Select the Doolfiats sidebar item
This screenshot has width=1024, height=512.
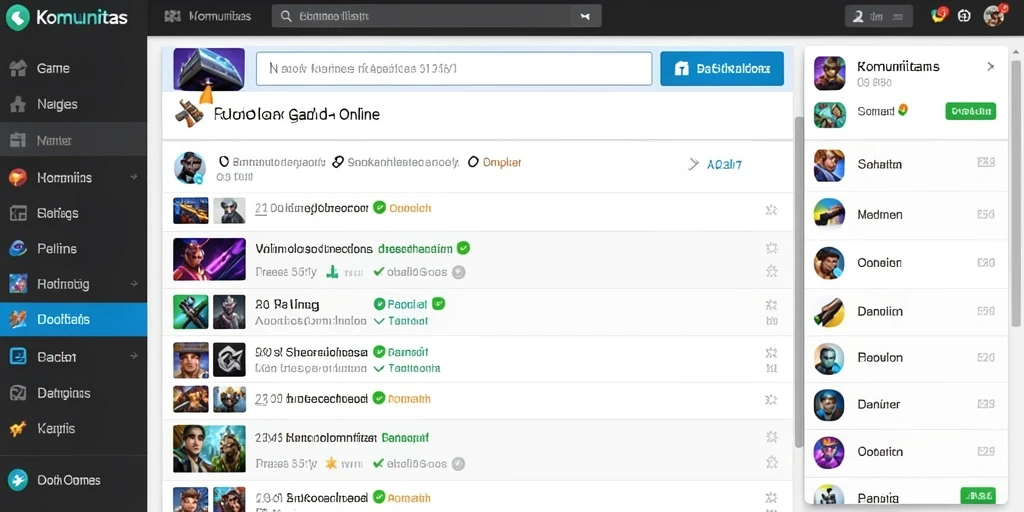(x=73, y=319)
